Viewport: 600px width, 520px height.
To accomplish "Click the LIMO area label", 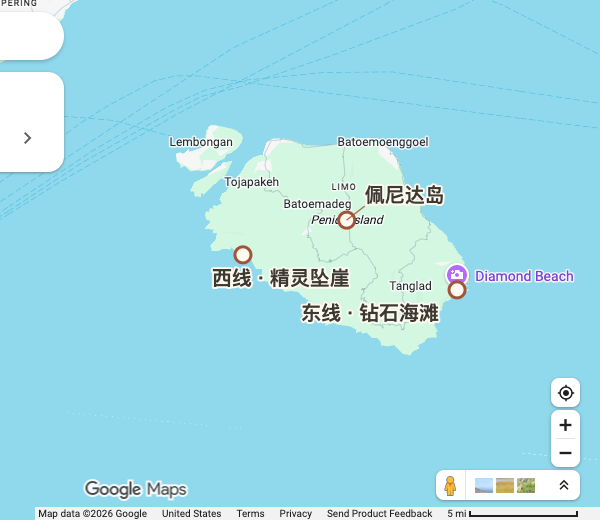I will [x=344, y=187].
